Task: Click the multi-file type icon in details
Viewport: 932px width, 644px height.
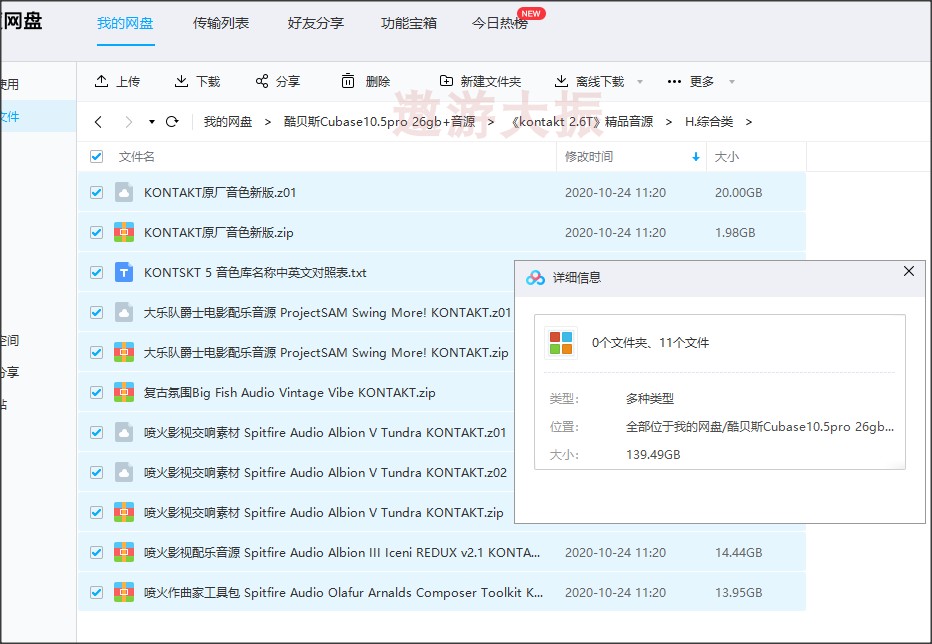Action: click(561, 343)
